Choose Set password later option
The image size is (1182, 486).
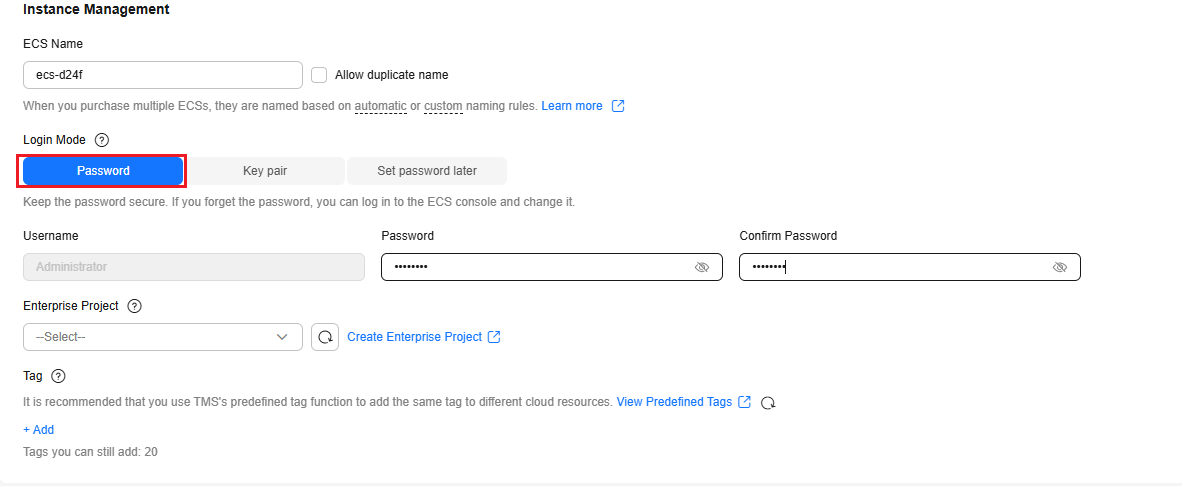point(427,171)
